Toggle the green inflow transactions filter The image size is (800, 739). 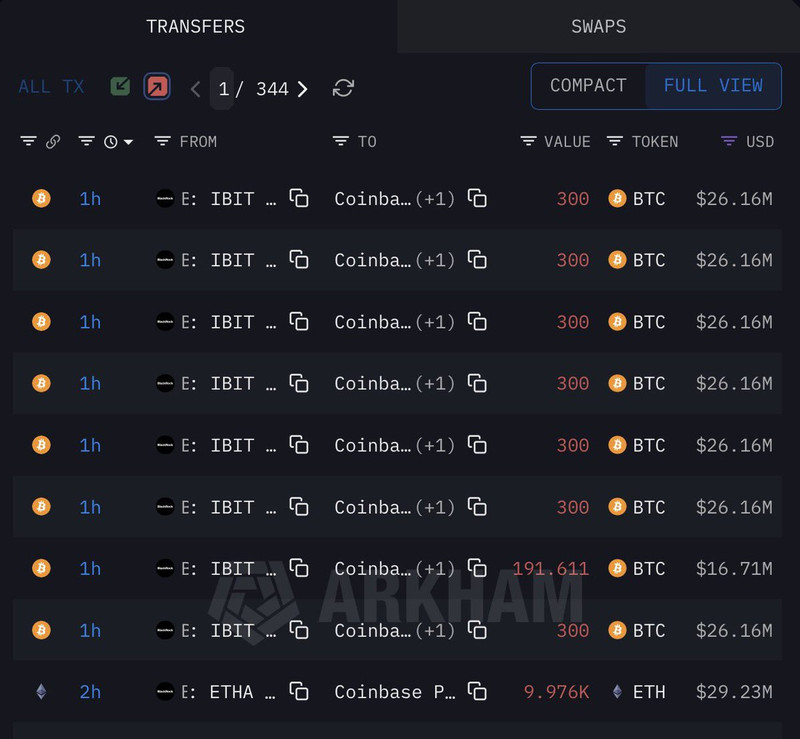coord(120,87)
